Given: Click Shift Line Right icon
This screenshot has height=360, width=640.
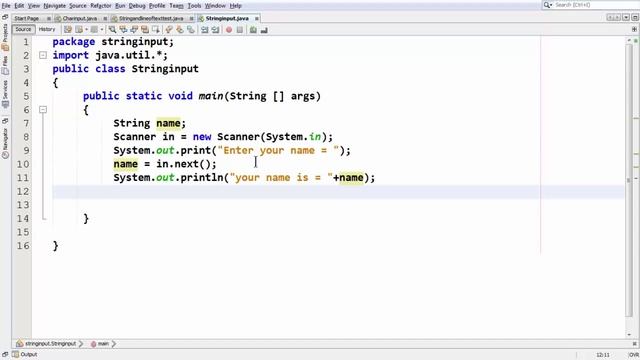Looking at the screenshot, I should pos(215,30).
